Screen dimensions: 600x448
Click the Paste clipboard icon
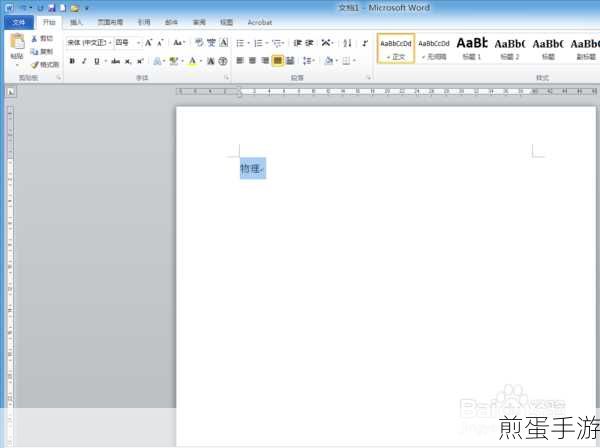(17, 41)
